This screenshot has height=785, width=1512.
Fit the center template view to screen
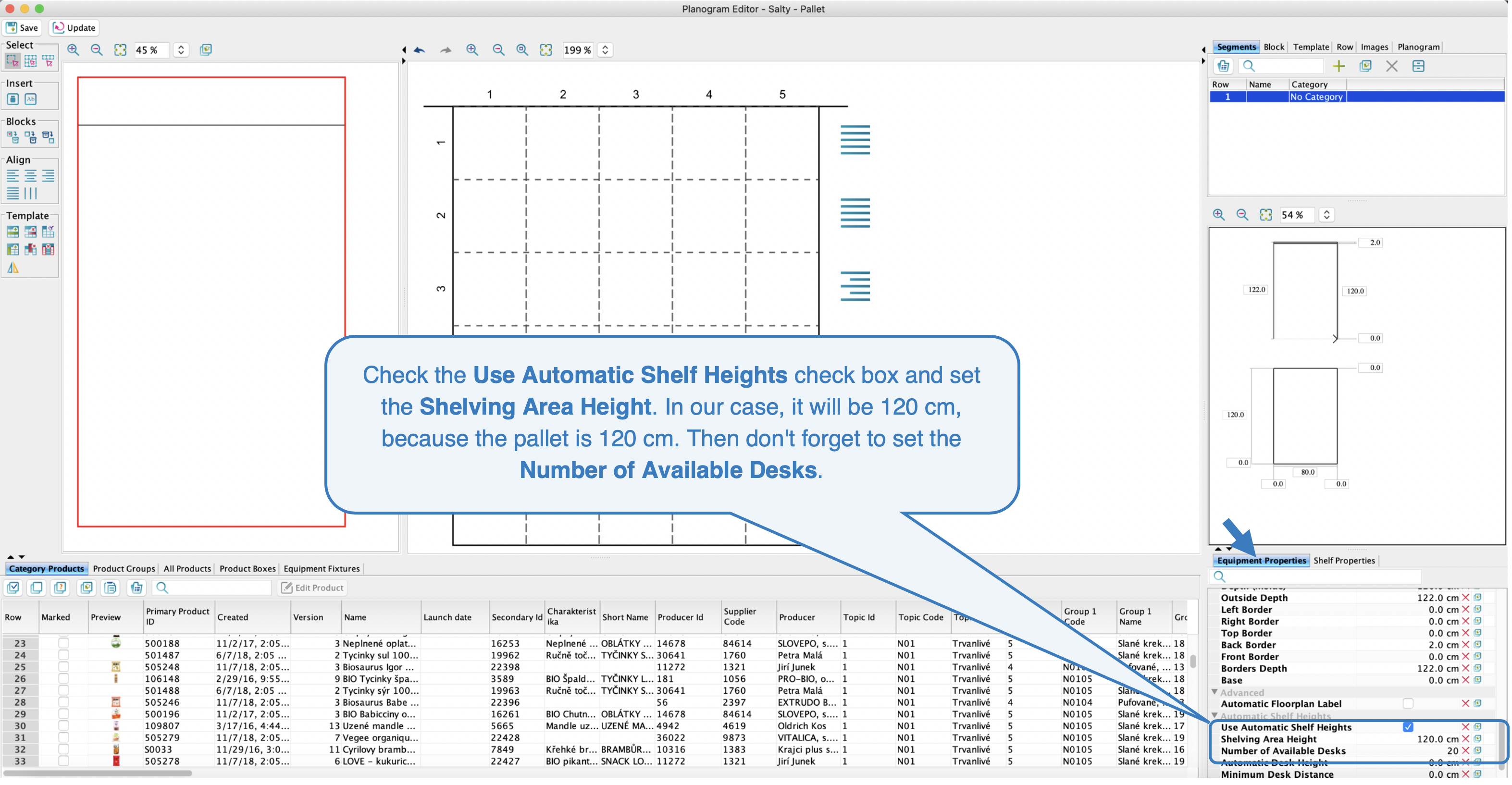coord(546,50)
